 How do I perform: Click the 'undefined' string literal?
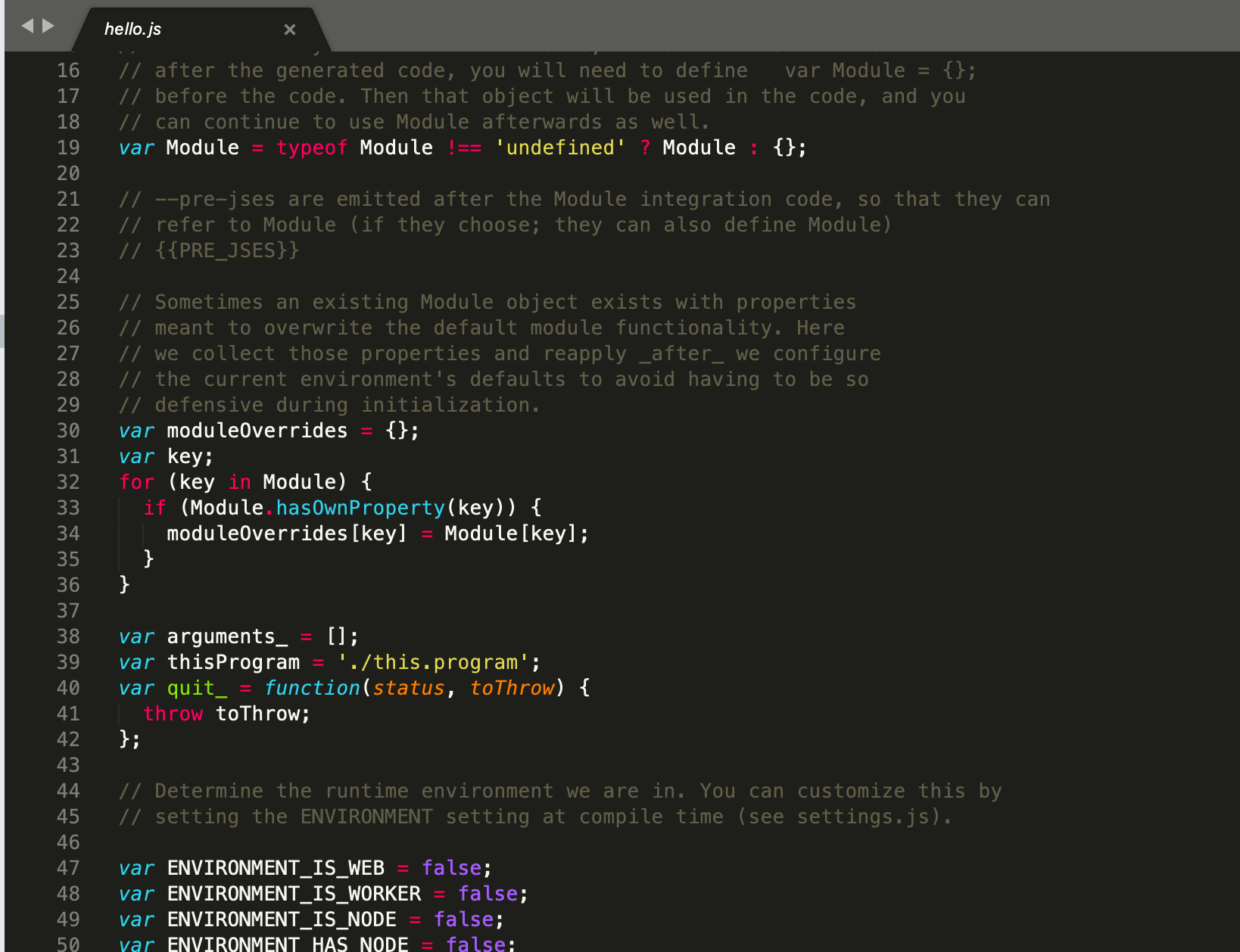point(560,148)
